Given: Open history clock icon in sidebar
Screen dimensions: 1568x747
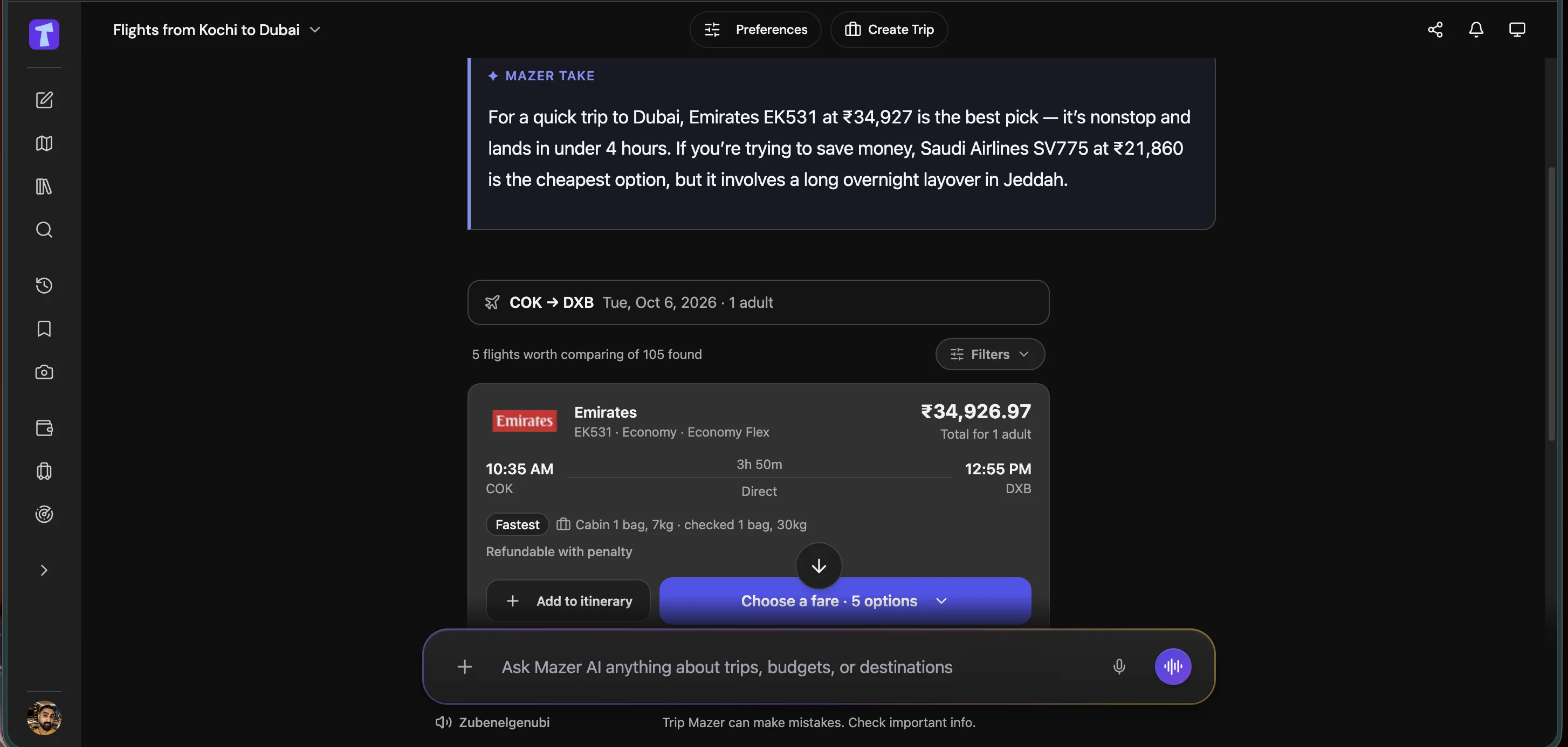Looking at the screenshot, I should [x=44, y=285].
